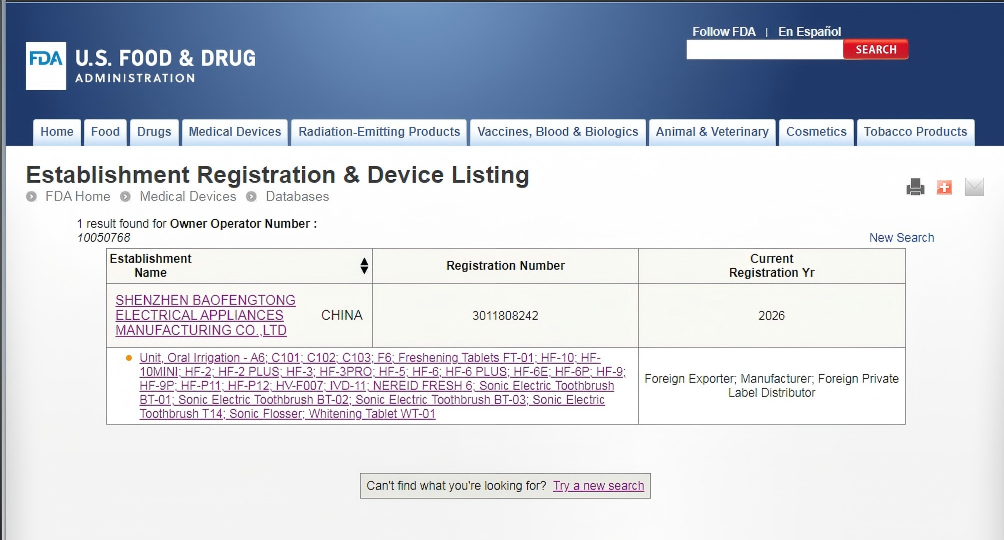1004x540 pixels.
Task: Click Registration Number column header
Action: pos(505,266)
